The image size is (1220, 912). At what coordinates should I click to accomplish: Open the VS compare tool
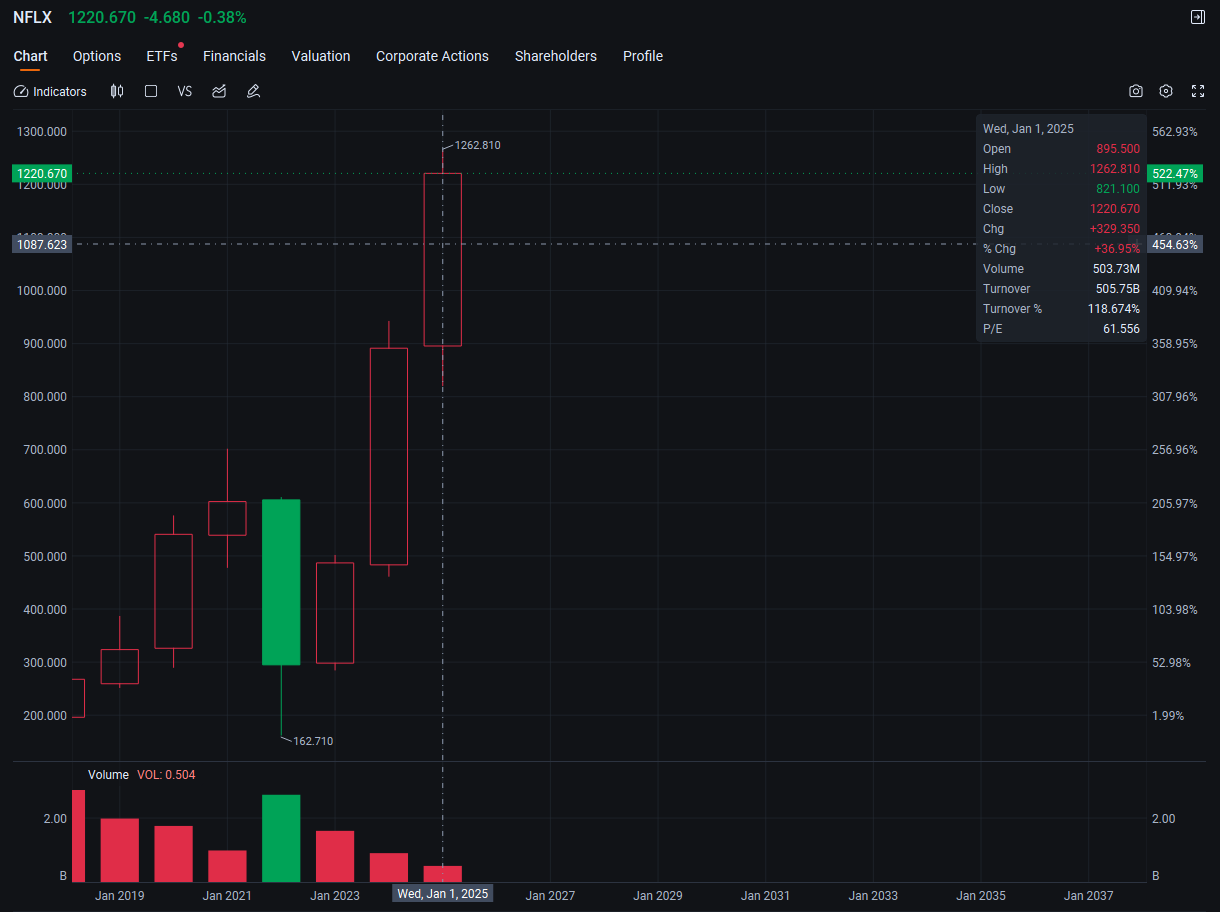(x=185, y=91)
